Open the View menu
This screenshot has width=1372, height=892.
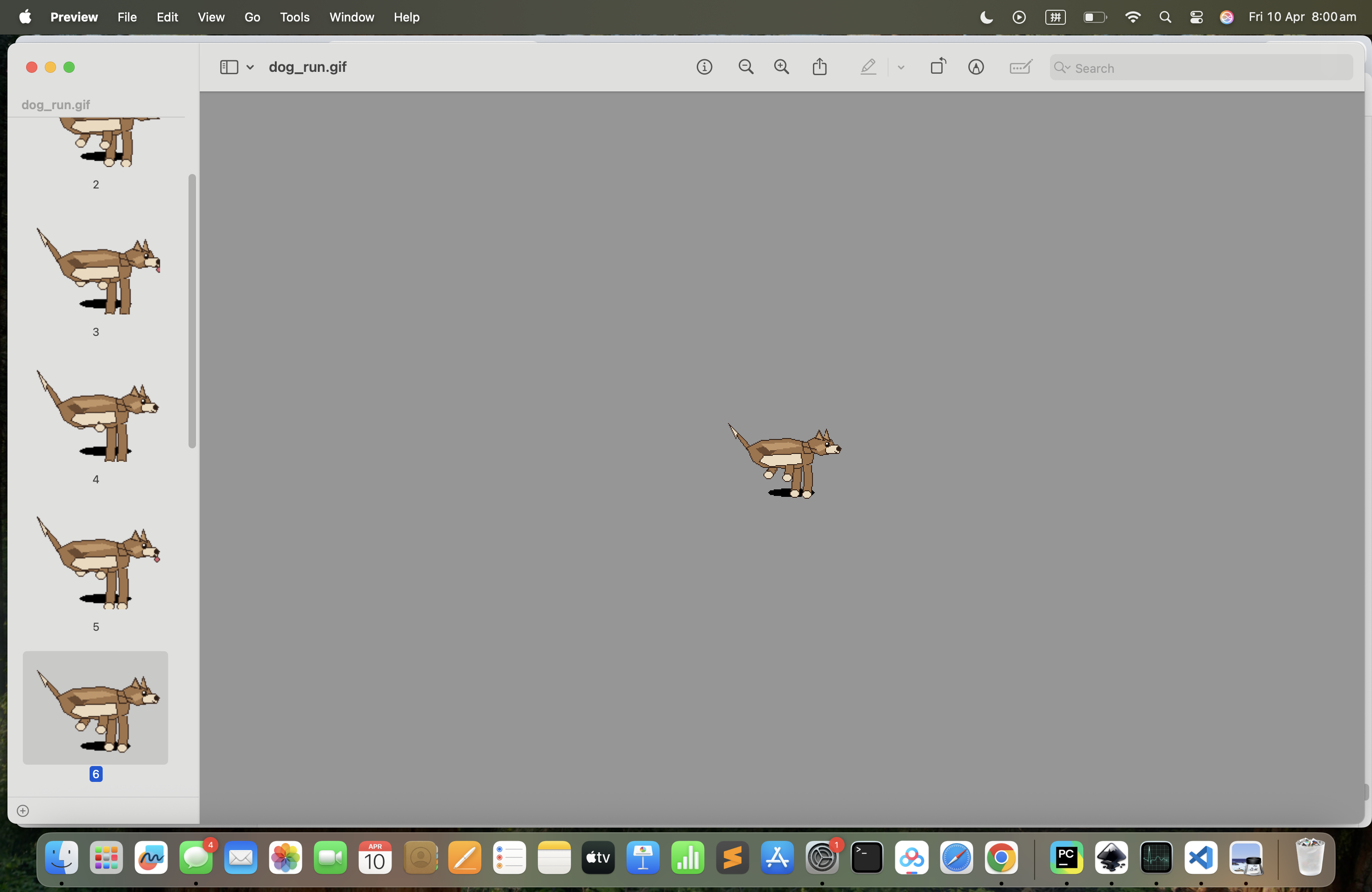coord(211,17)
